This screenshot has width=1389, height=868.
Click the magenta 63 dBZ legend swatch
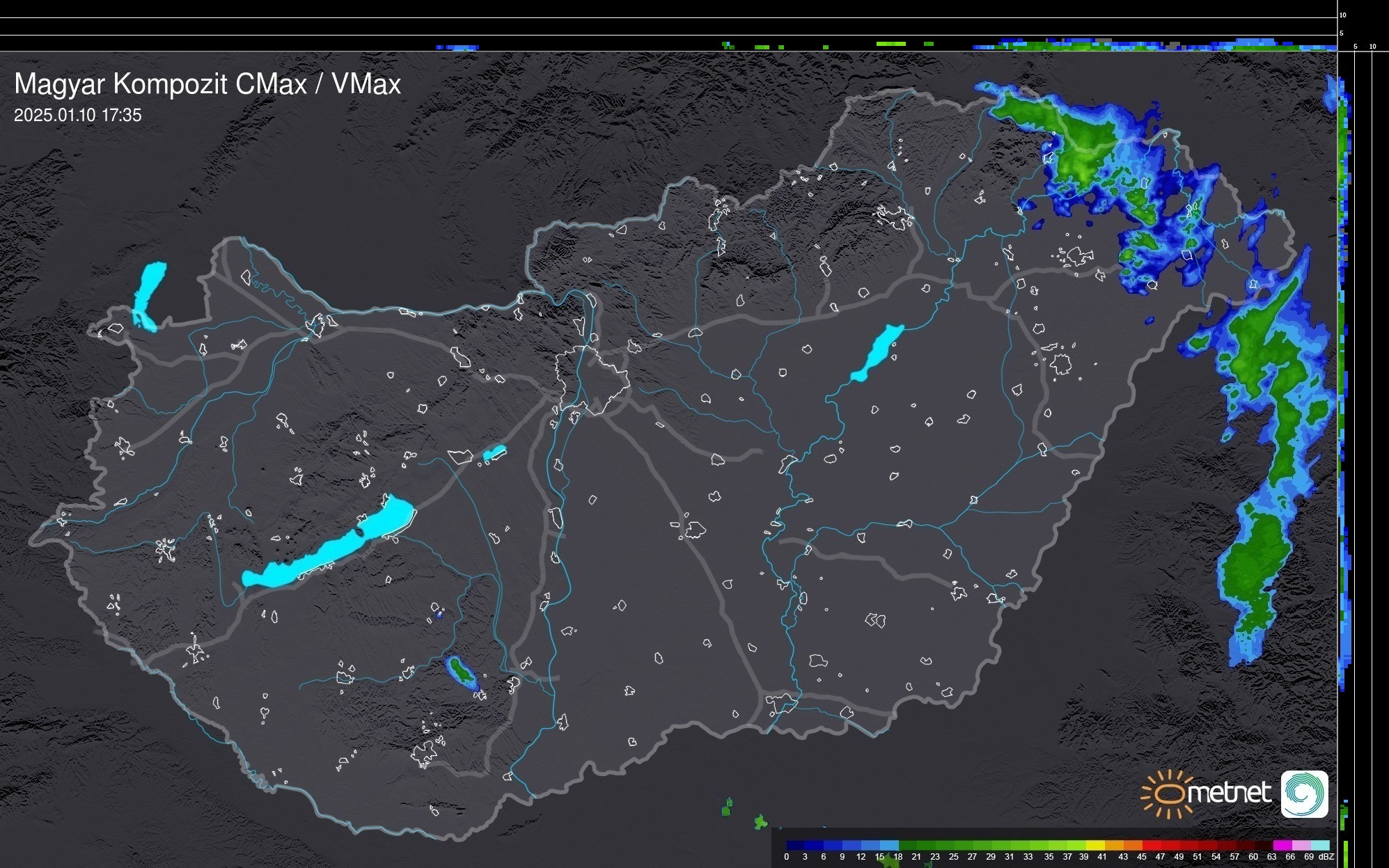click(x=1281, y=846)
